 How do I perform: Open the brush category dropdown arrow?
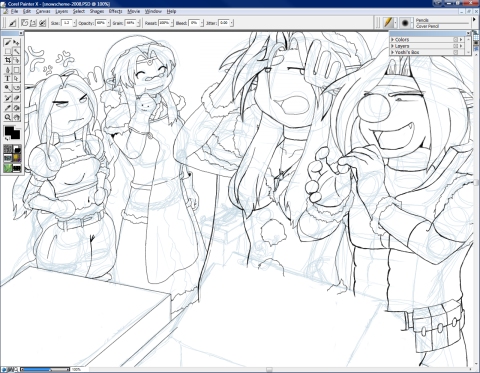(x=396, y=23)
